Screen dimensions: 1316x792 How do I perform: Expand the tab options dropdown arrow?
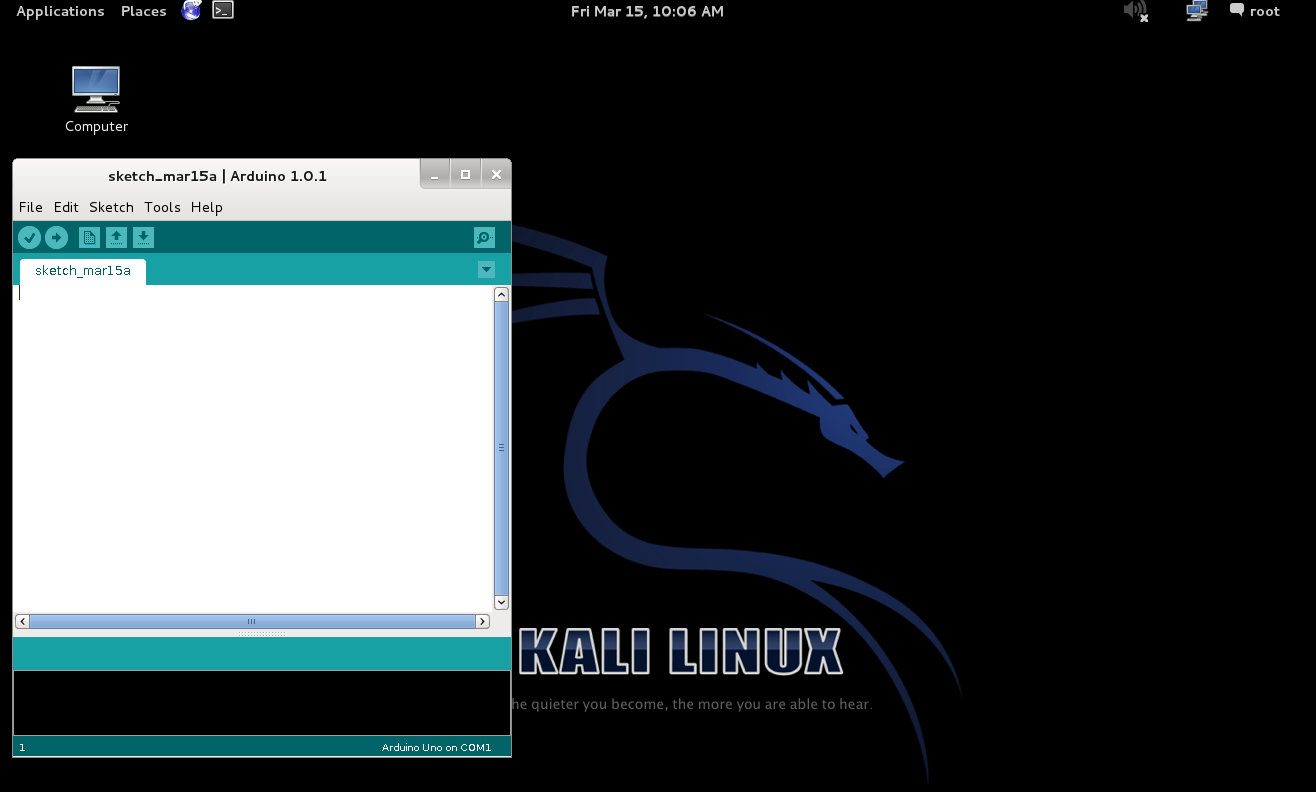486,270
